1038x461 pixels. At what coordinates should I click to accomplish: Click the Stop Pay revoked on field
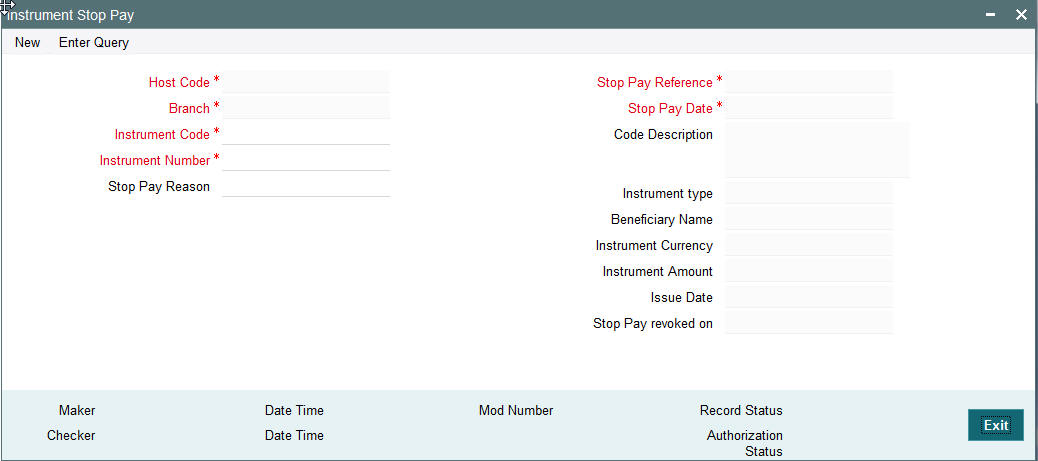809,323
